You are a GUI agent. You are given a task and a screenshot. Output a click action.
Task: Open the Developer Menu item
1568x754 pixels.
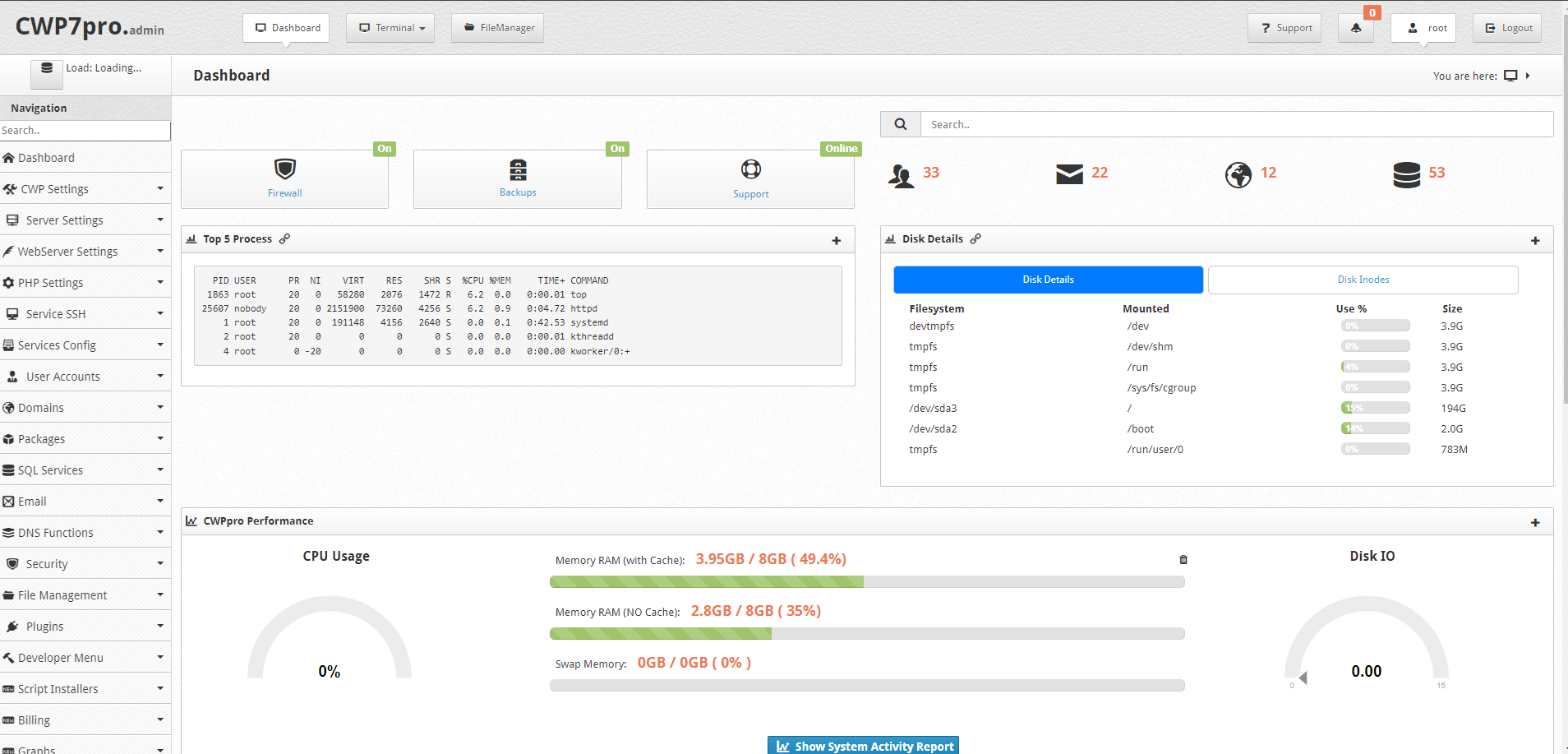[x=85, y=658]
